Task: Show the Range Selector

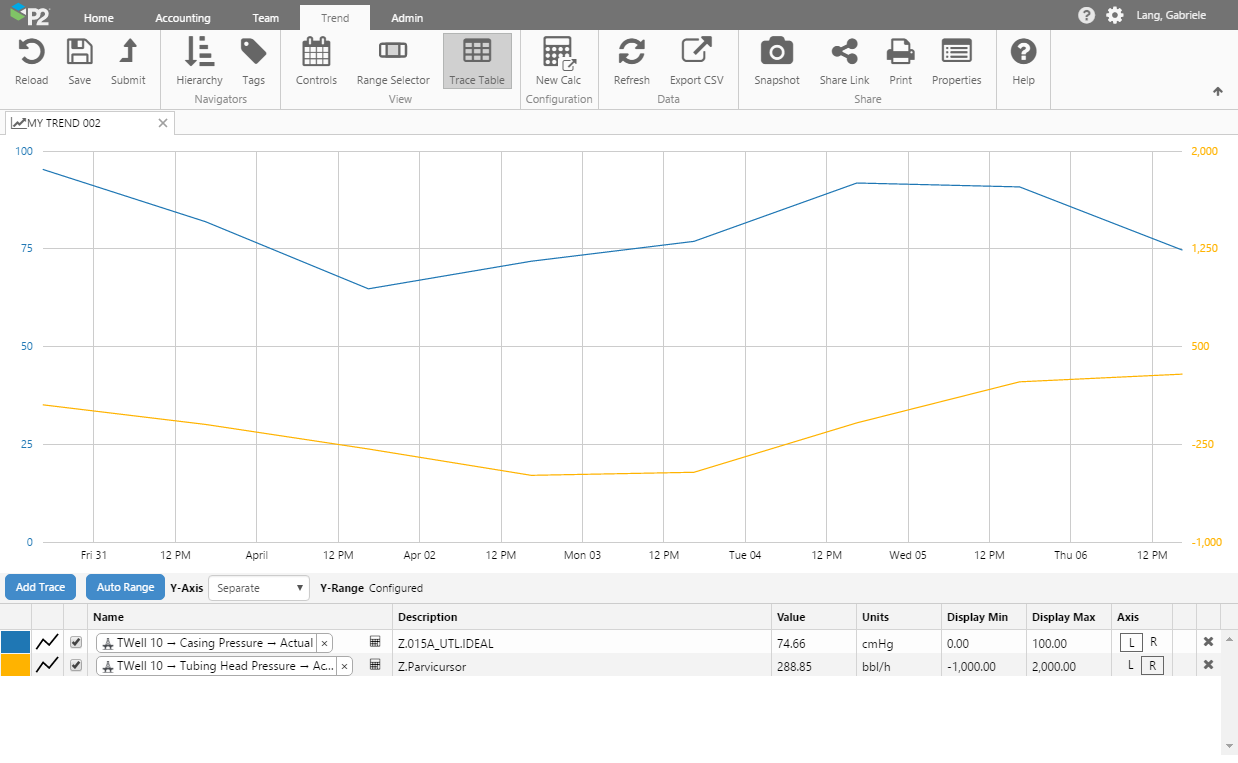Action: (393, 53)
